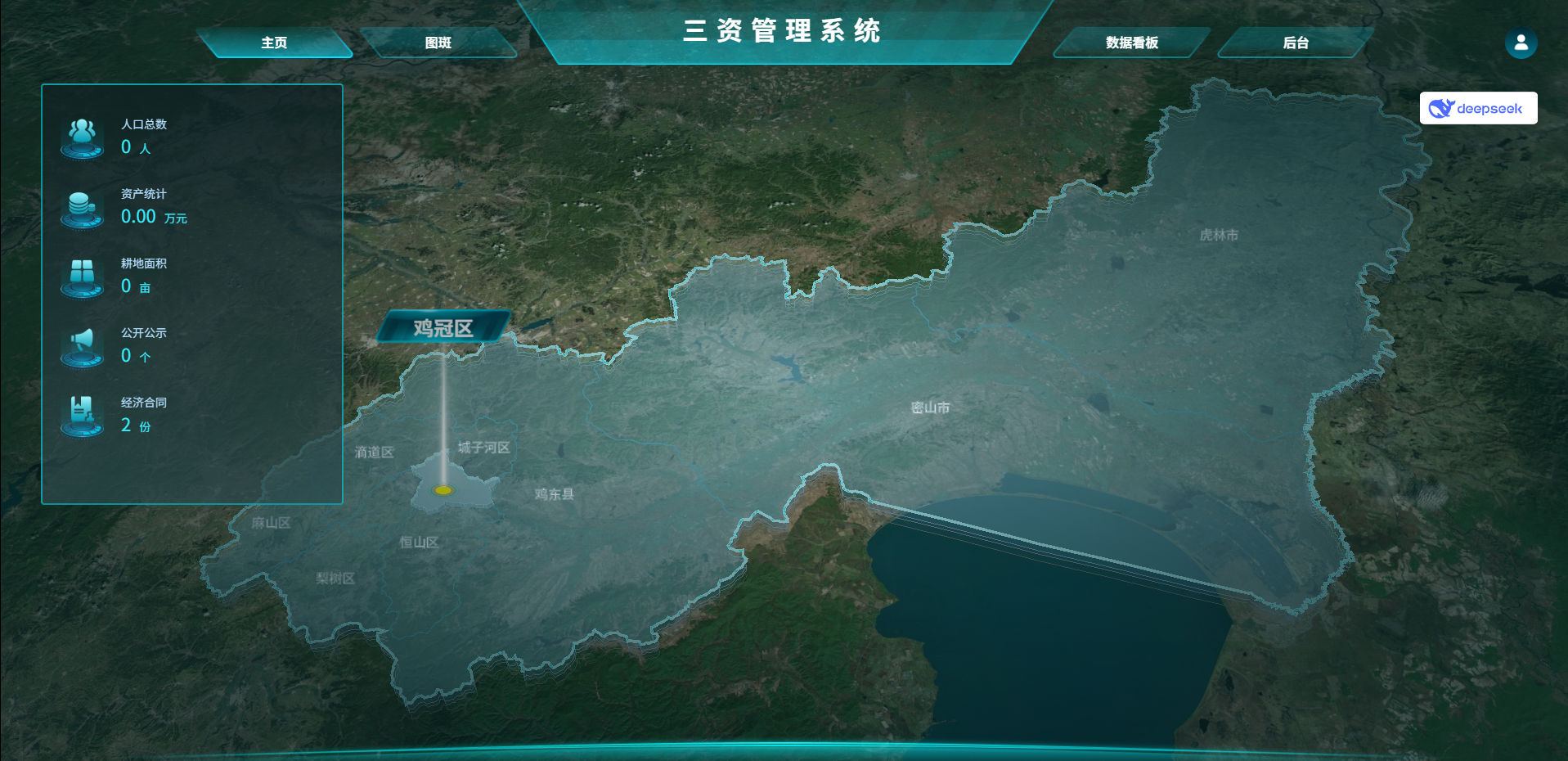Click the population total people icon
The image size is (1568, 761).
point(82,136)
